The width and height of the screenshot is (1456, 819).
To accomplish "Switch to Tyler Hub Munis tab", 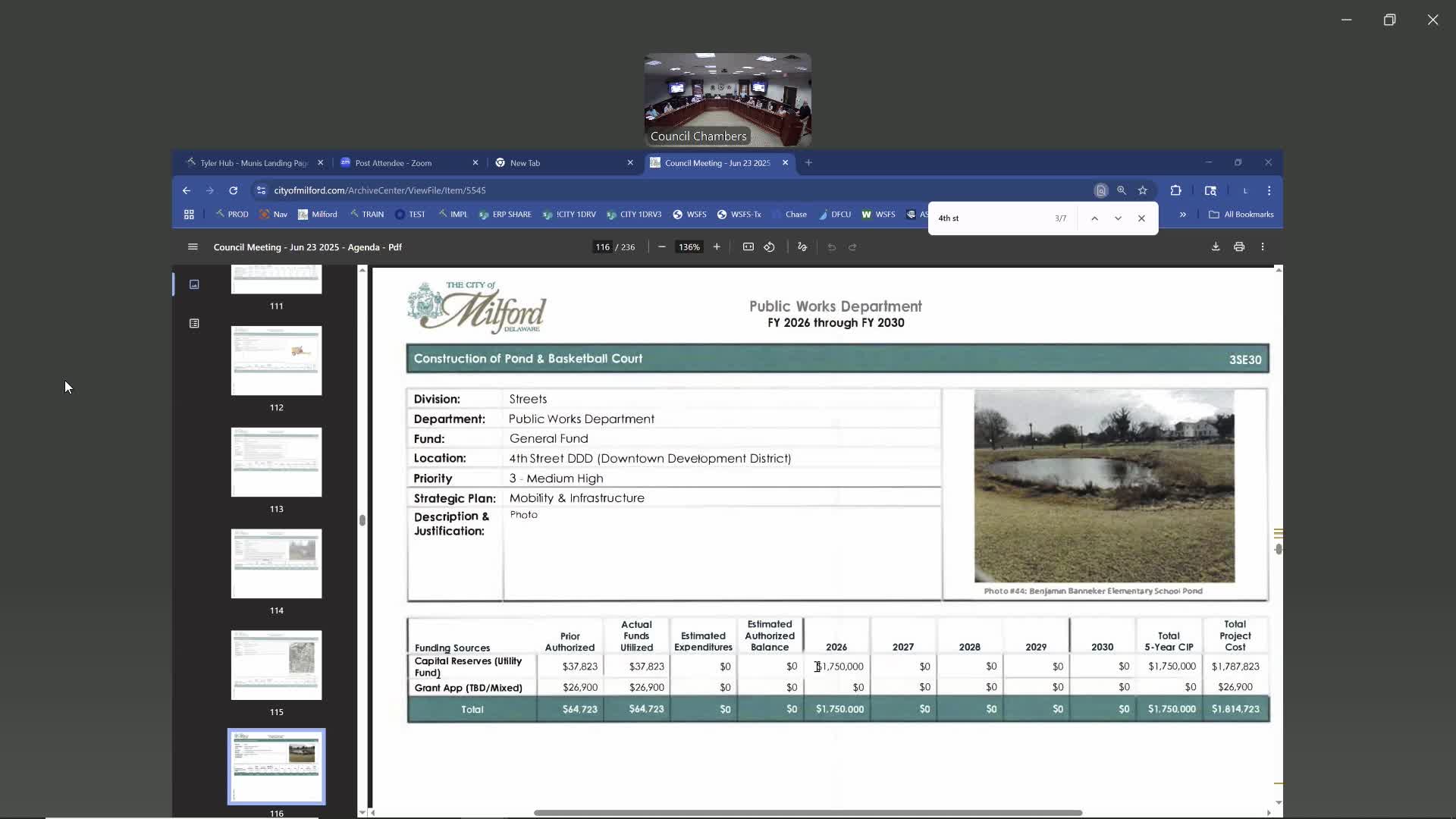I will pyautogui.click(x=250, y=163).
